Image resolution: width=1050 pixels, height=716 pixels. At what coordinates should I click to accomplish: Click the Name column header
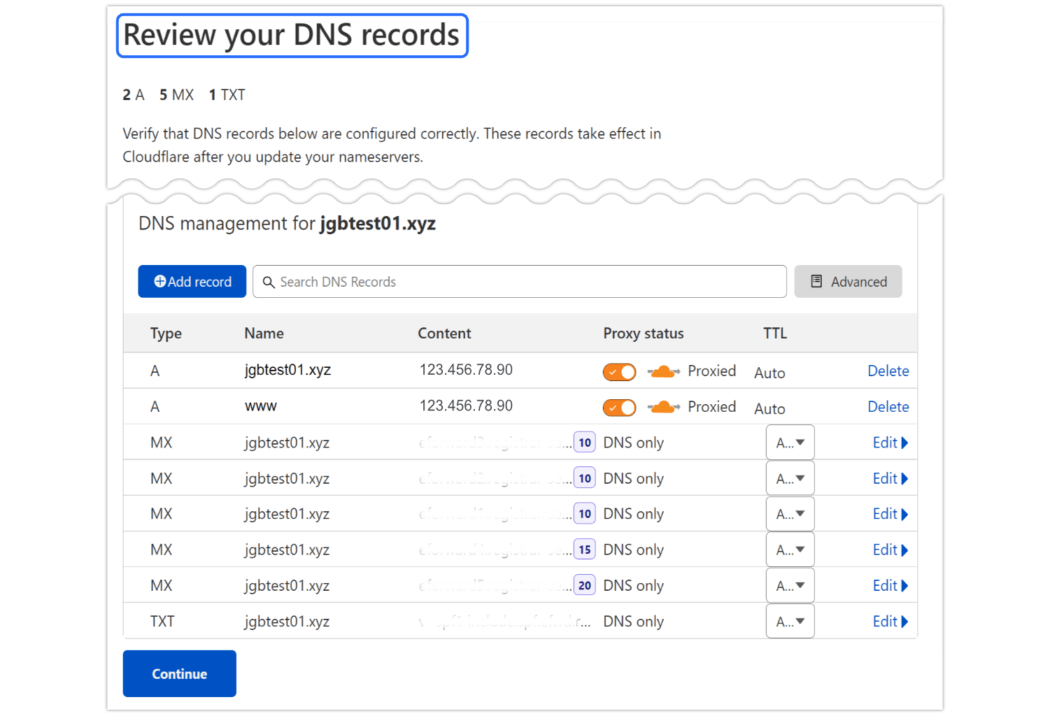[264, 334]
